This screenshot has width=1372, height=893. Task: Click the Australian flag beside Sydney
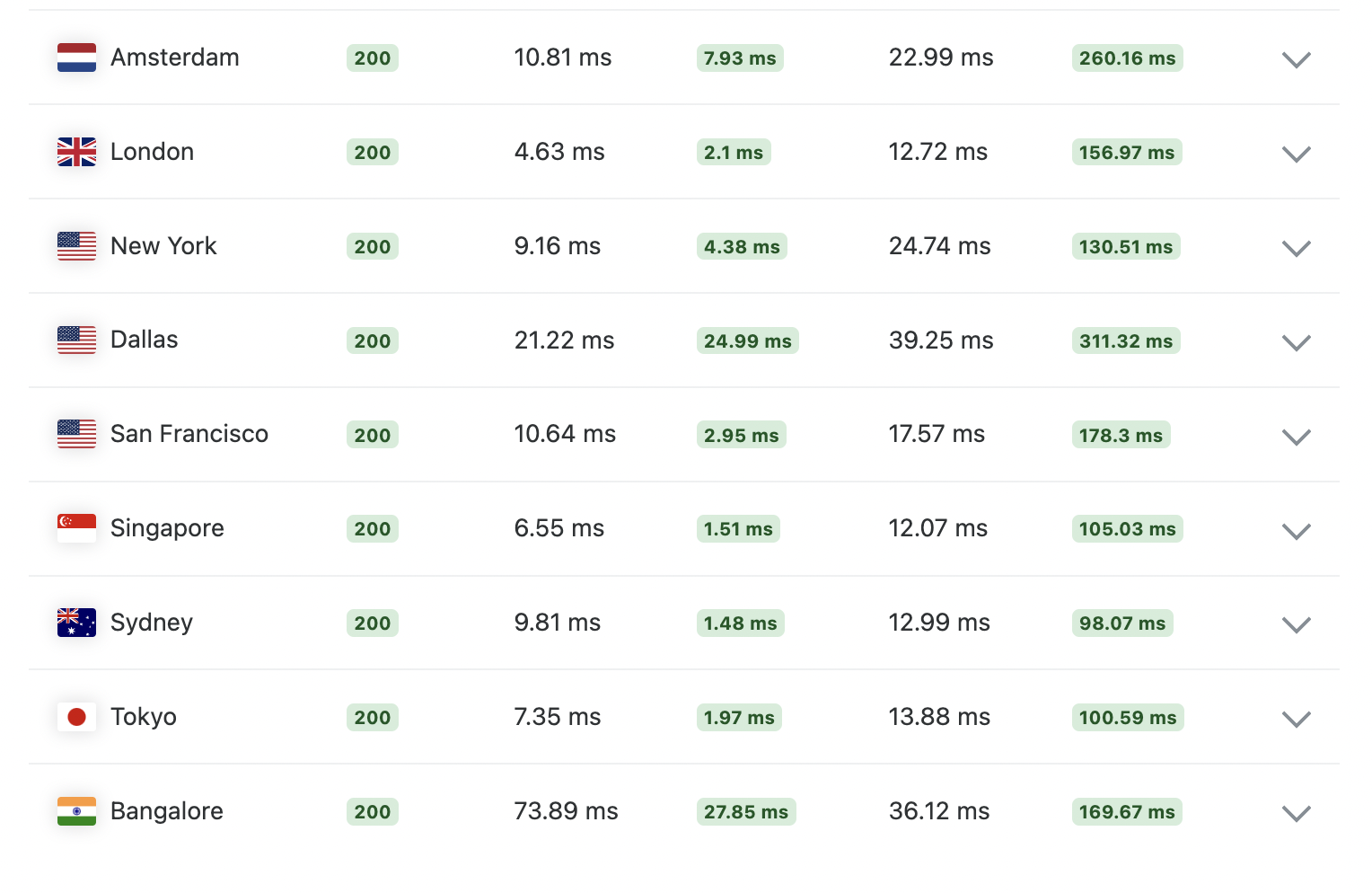pos(76,623)
